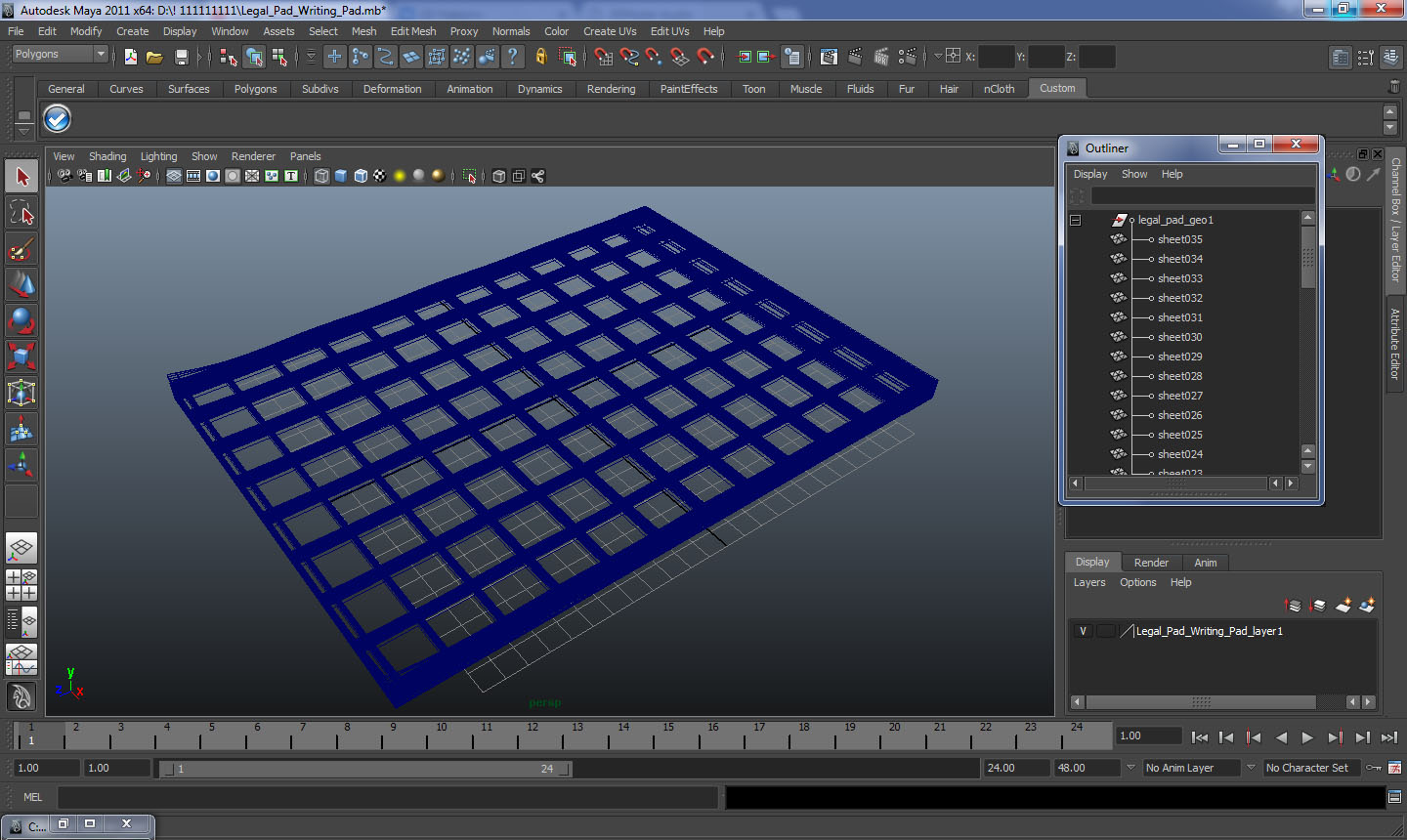Toggle isolate select in viewport toolbar

point(469,176)
